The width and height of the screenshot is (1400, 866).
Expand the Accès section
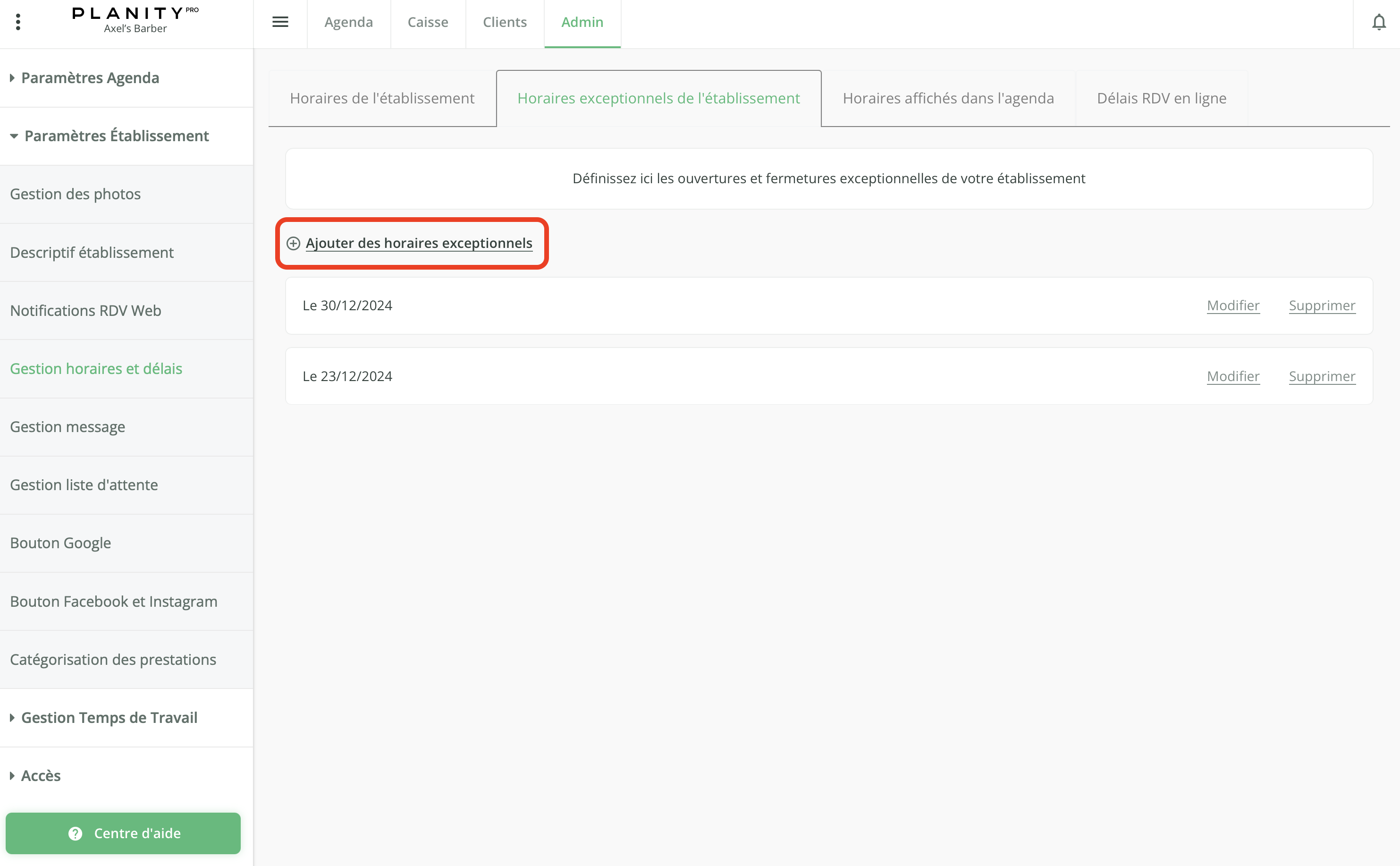[x=40, y=775]
